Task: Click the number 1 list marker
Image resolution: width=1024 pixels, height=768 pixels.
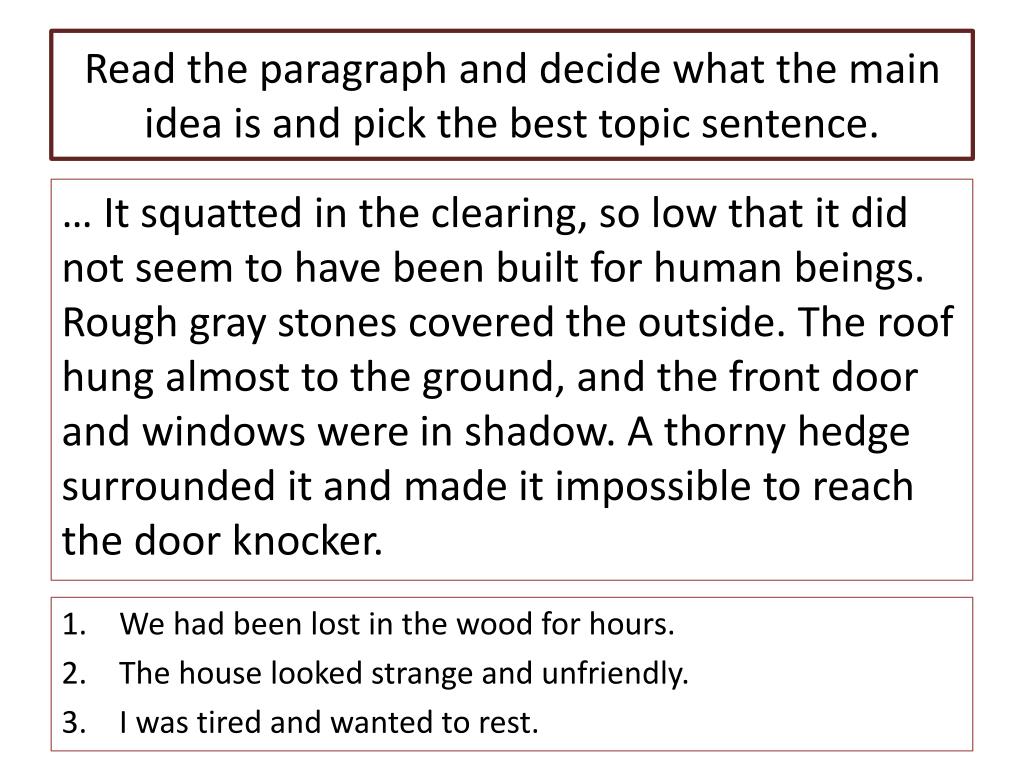Action: pyautogui.click(x=74, y=624)
